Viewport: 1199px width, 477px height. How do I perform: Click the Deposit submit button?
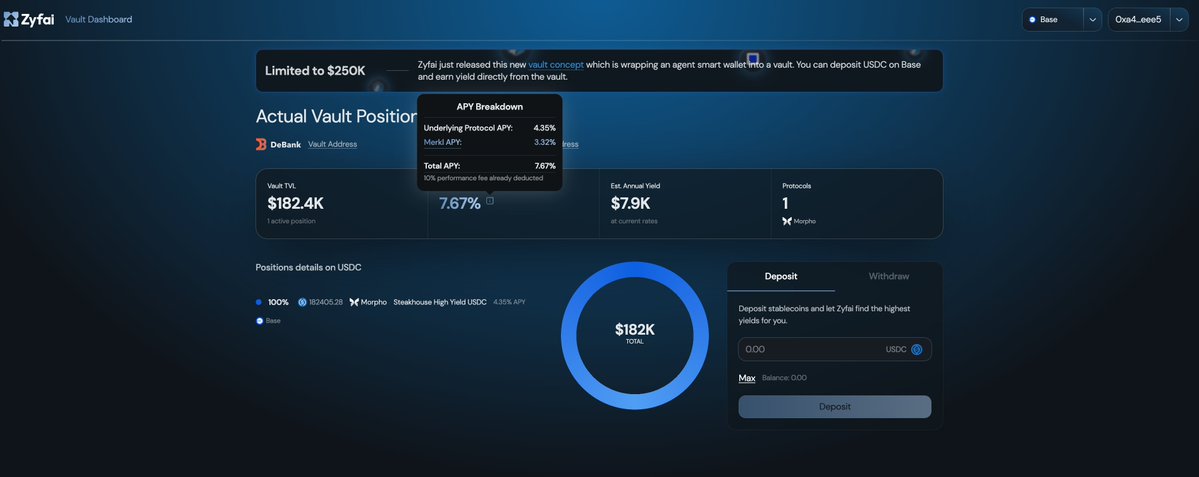click(x=835, y=407)
